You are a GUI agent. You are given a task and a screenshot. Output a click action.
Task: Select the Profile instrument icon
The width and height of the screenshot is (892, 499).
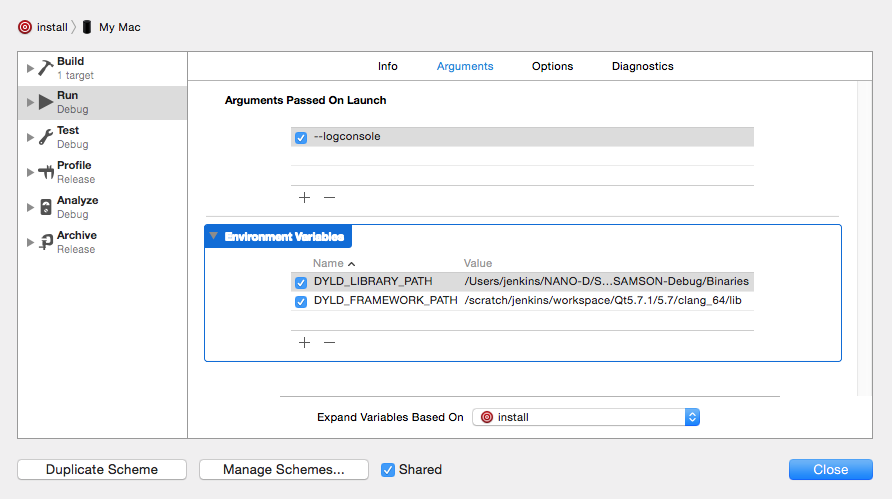coord(46,172)
